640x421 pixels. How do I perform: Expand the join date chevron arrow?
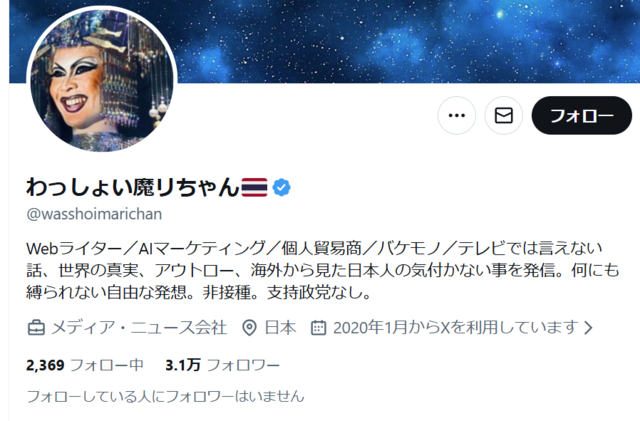click(x=588, y=327)
